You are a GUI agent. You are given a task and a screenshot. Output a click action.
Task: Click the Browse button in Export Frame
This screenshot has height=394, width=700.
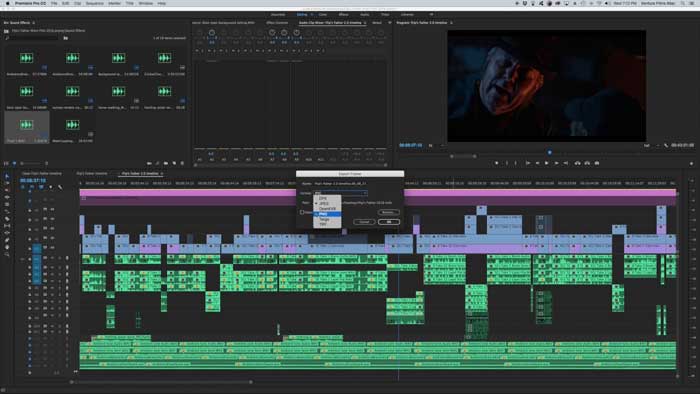pyautogui.click(x=388, y=212)
